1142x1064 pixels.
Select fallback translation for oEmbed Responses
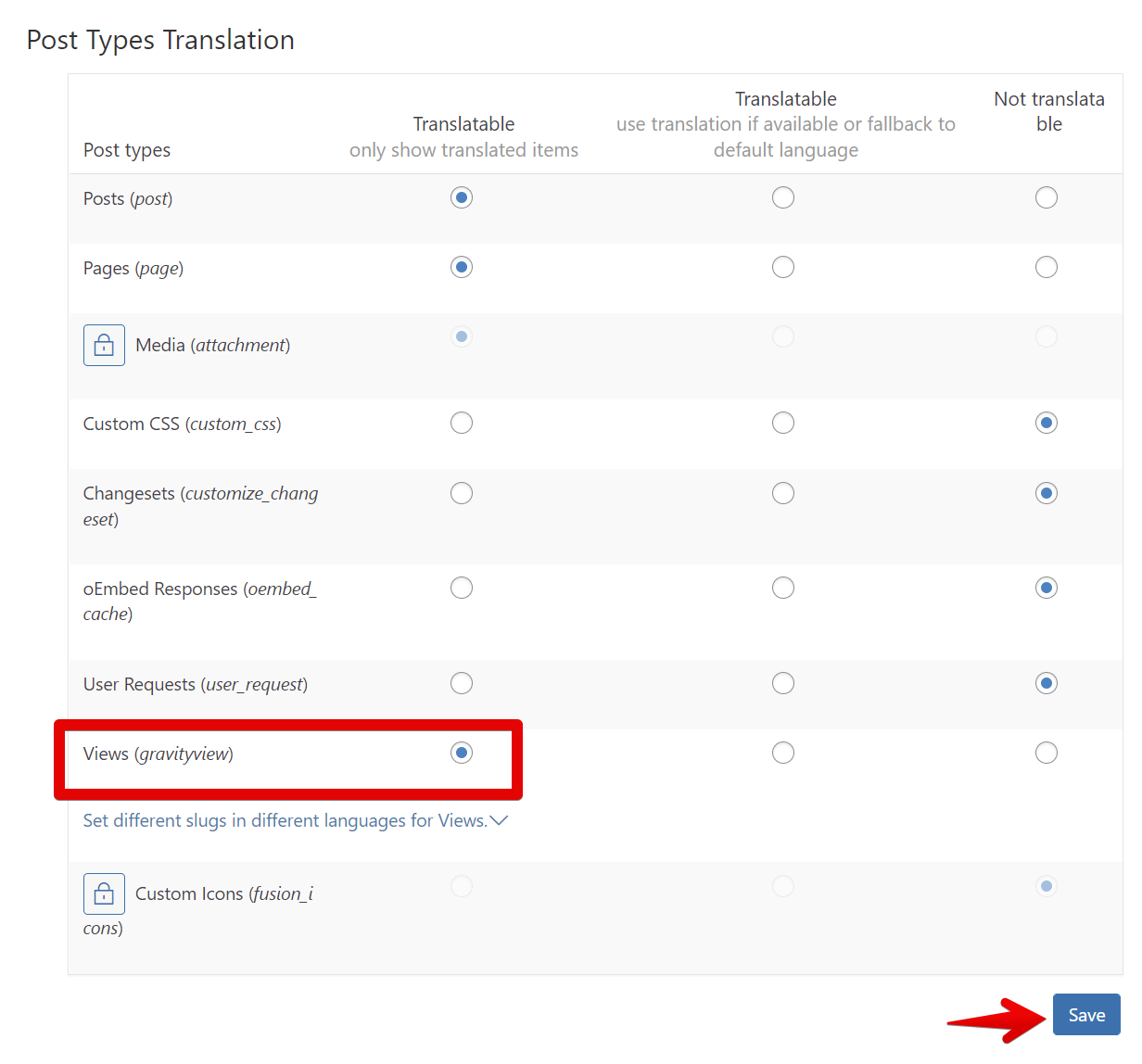pos(783,588)
